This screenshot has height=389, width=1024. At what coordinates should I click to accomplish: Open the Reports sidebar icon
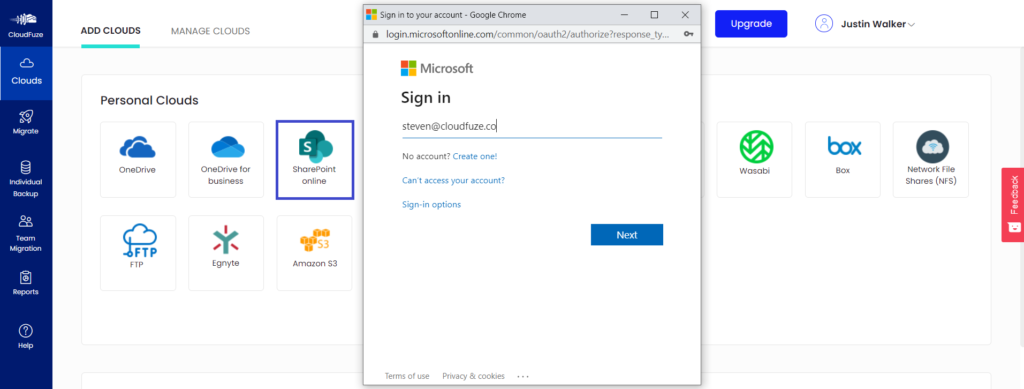pos(26,277)
